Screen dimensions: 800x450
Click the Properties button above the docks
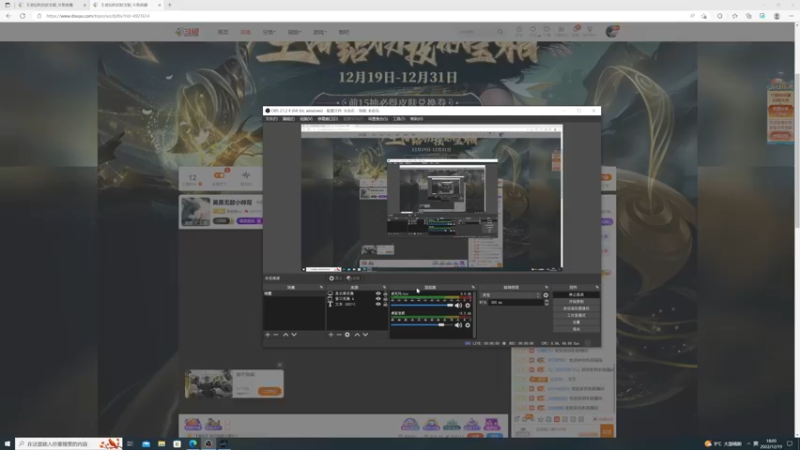[336, 278]
